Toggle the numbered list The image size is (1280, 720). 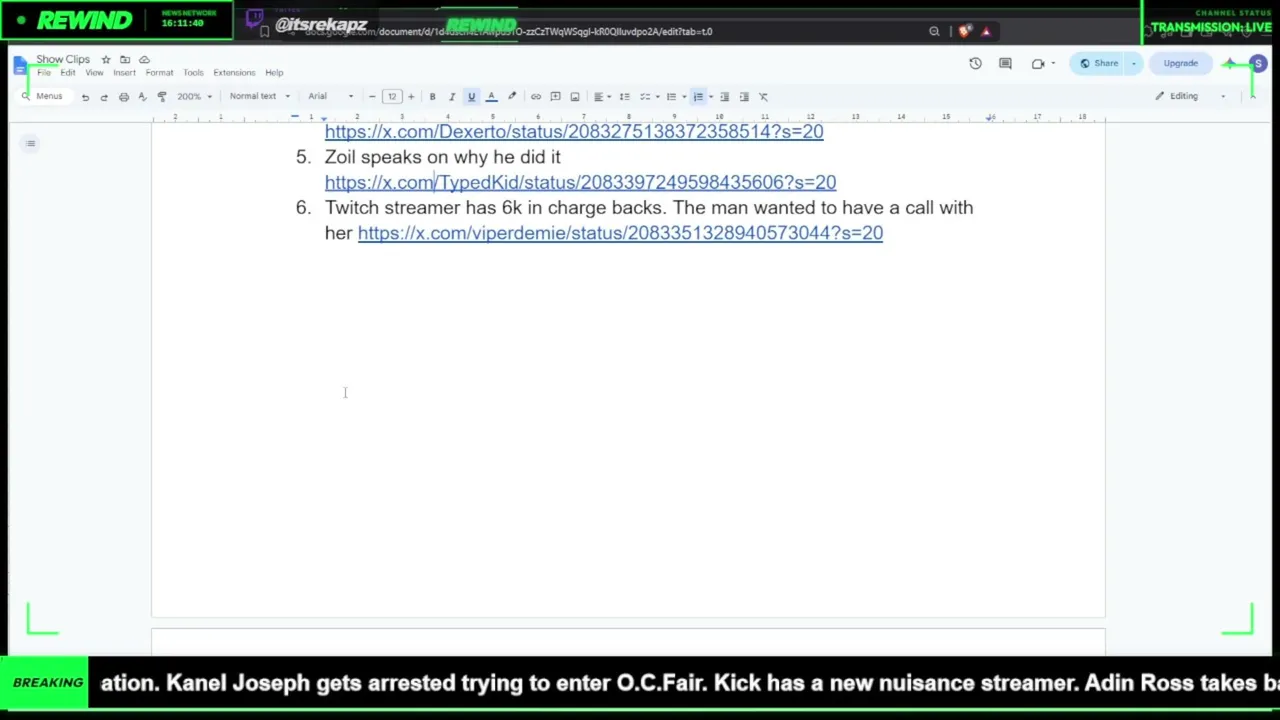point(698,97)
